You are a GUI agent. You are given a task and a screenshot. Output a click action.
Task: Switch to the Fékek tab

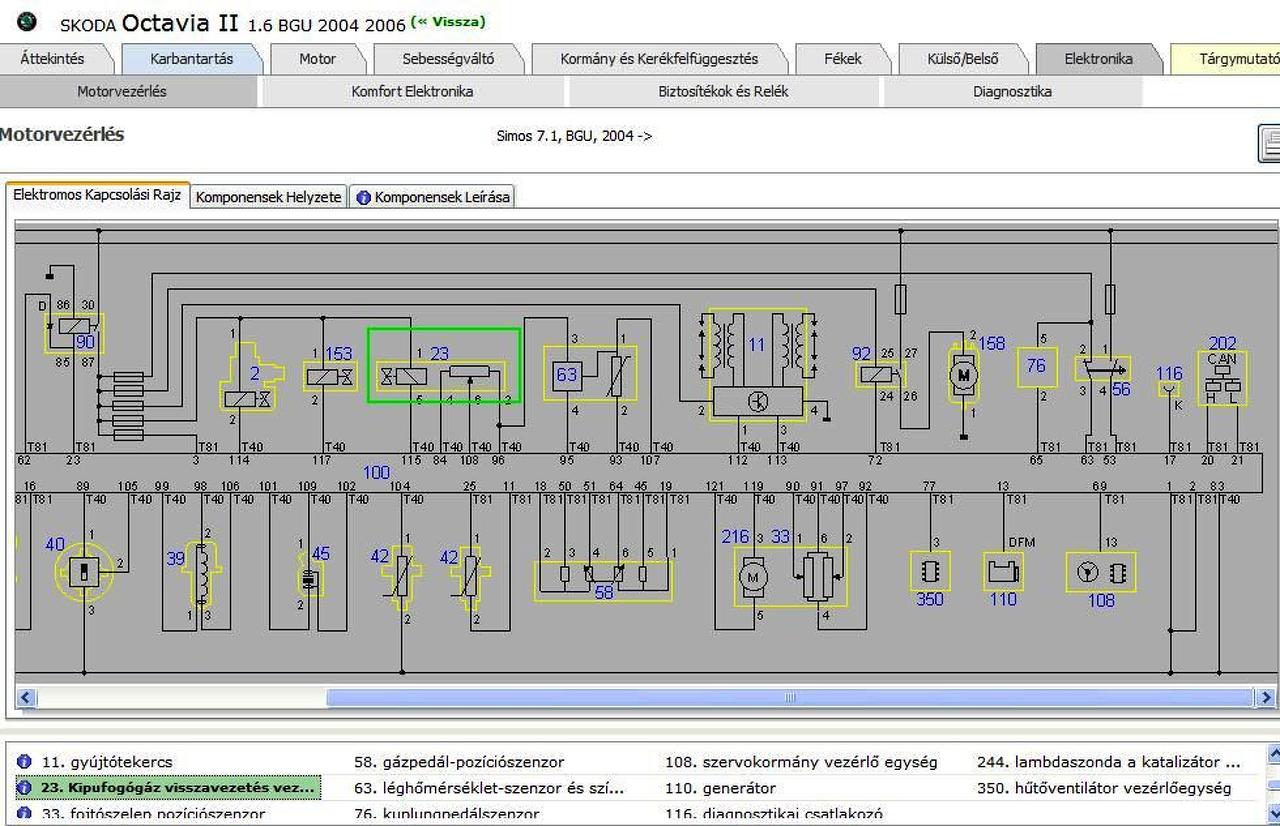tap(843, 59)
